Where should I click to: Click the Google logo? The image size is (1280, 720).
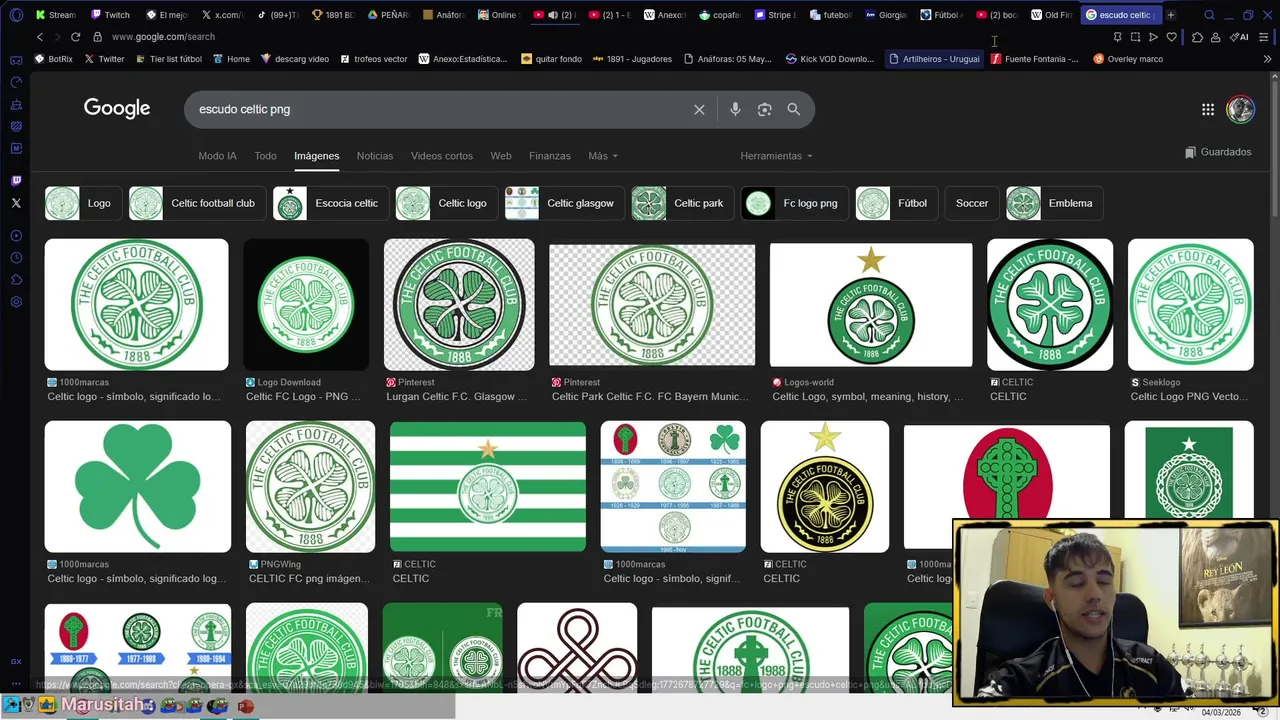117,108
